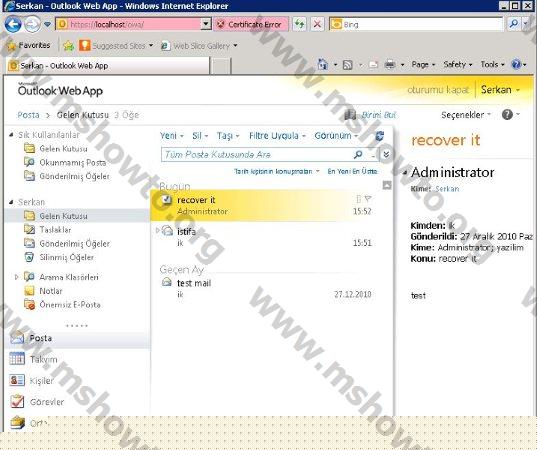Expand the Arama Klasörleri folder tree
Viewport: 537px width, 450px height.
coord(16,277)
